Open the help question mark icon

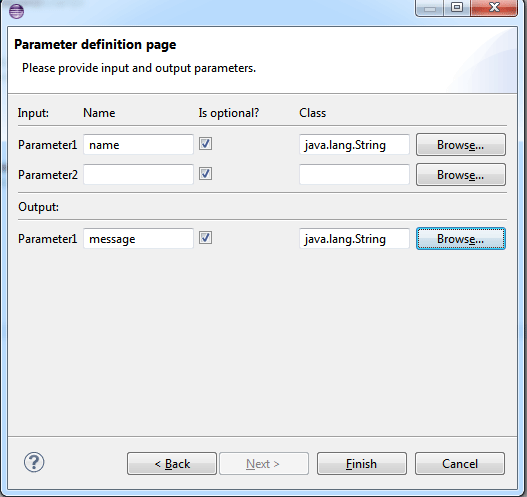pos(34,462)
